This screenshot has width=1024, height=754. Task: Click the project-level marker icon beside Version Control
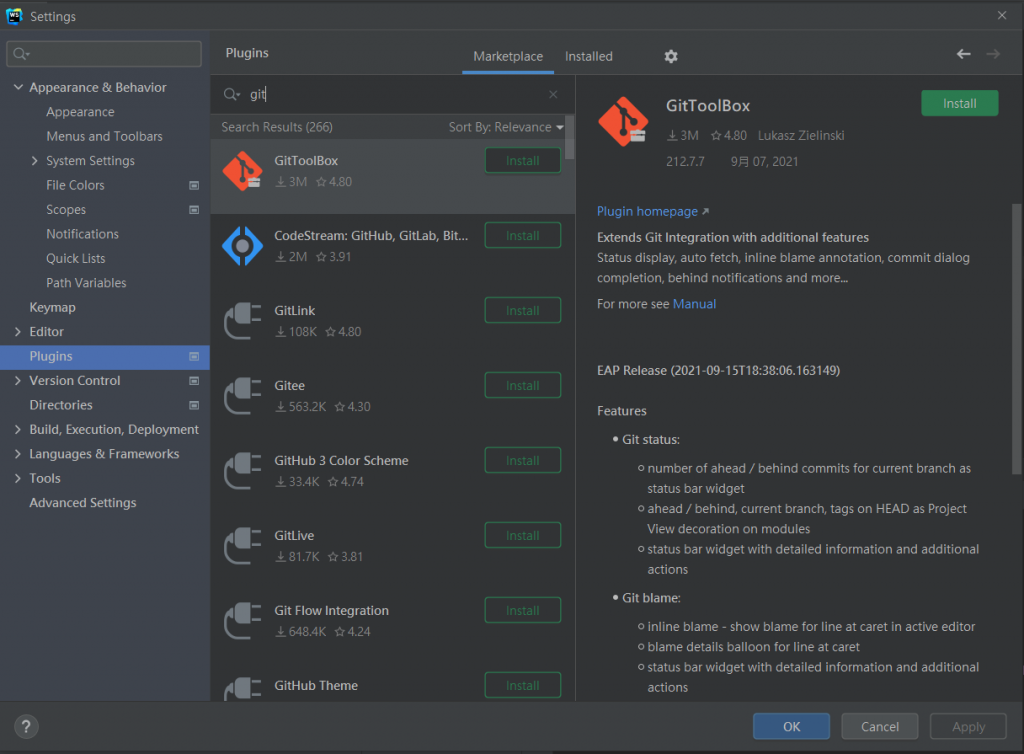tap(194, 381)
